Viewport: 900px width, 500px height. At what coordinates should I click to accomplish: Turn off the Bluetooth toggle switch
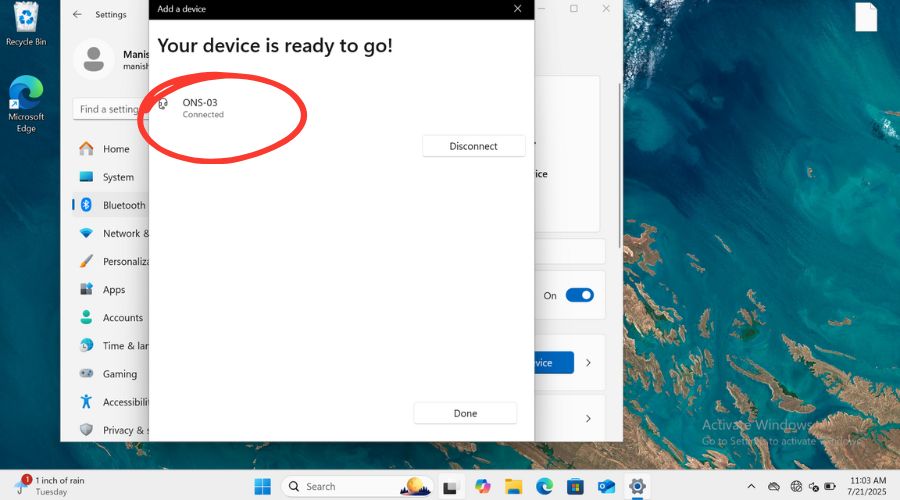(x=579, y=295)
